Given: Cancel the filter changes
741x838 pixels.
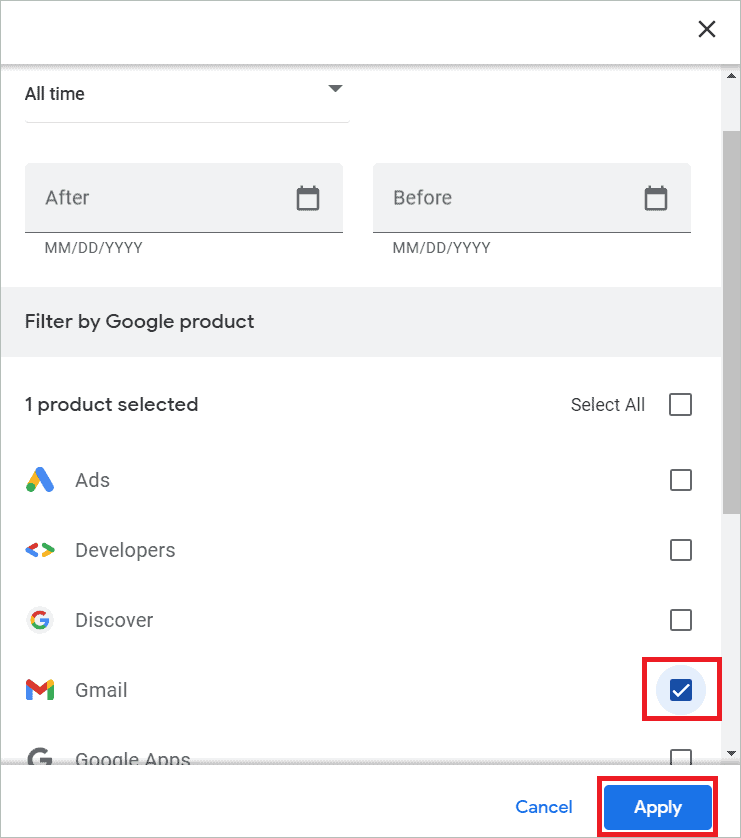Looking at the screenshot, I should (543, 807).
